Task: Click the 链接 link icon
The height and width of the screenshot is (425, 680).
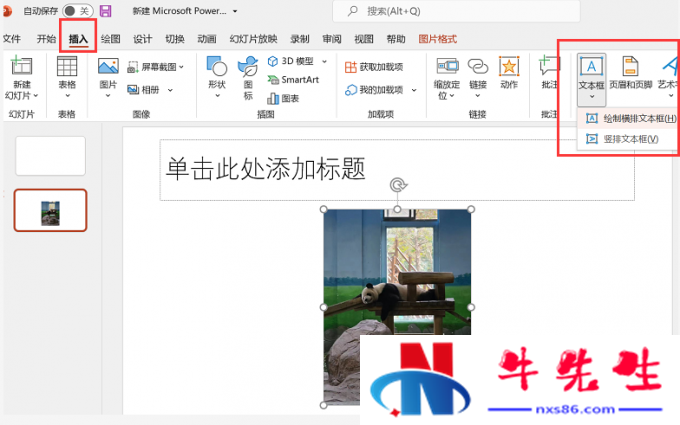Action: click(x=478, y=66)
